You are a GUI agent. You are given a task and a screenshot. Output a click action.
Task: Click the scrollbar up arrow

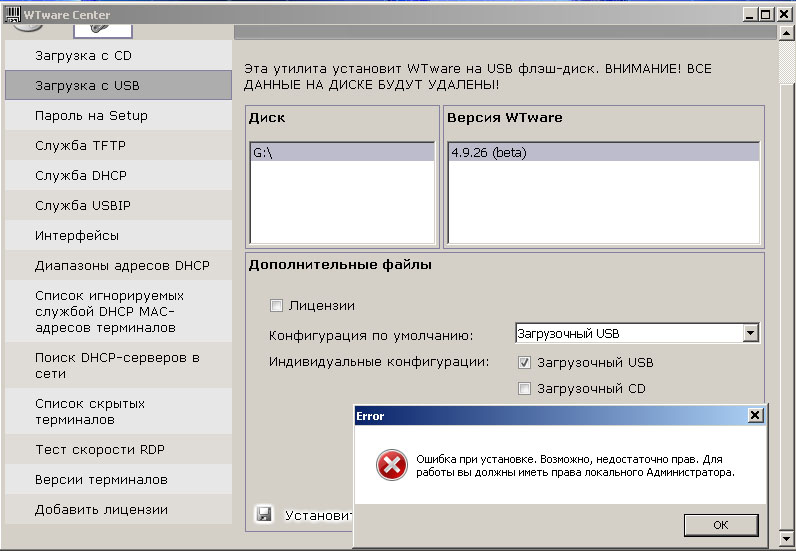(x=786, y=34)
